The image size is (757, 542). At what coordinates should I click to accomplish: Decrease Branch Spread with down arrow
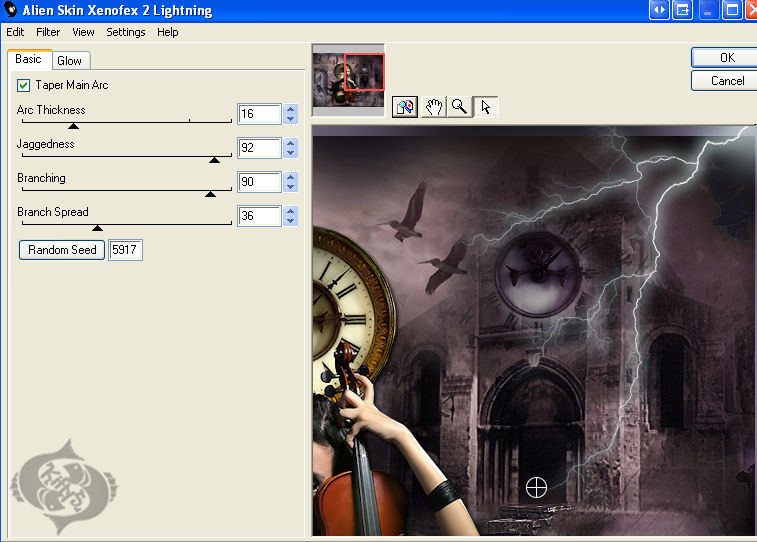click(290, 221)
